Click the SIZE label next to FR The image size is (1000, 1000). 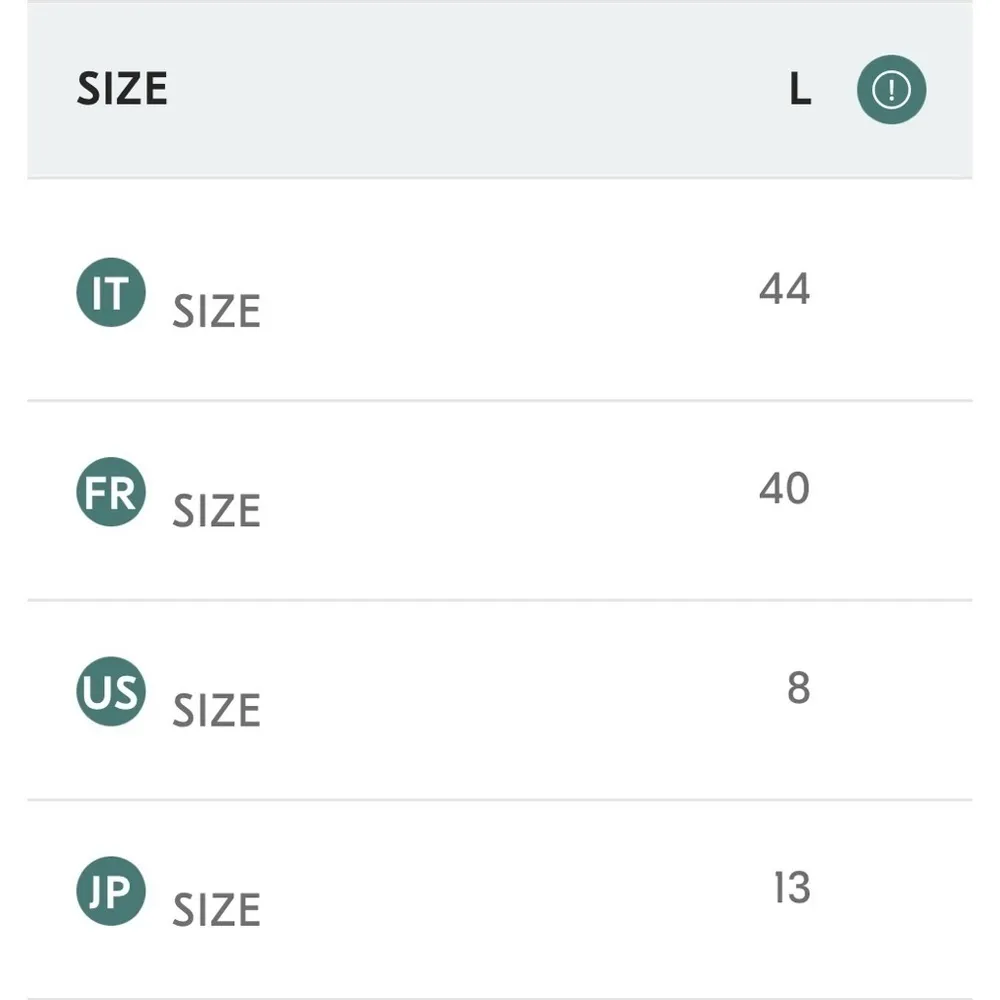tap(216, 511)
